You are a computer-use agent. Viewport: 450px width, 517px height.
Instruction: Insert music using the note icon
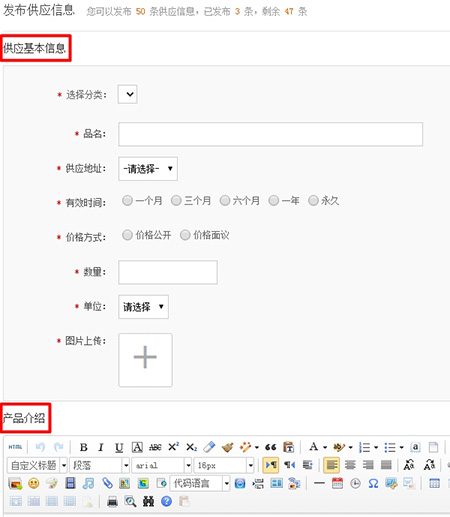tap(88, 483)
